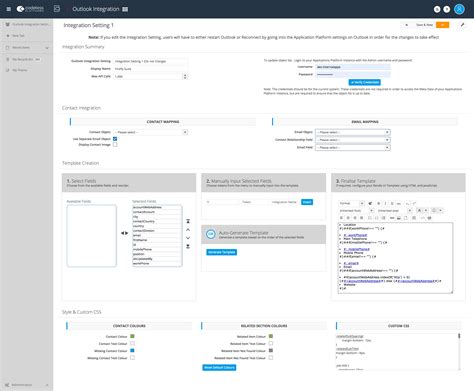Screen dimensions: 474x391
Task: Toggle strikethrough in the template editor
Action: click(x=398, y=203)
